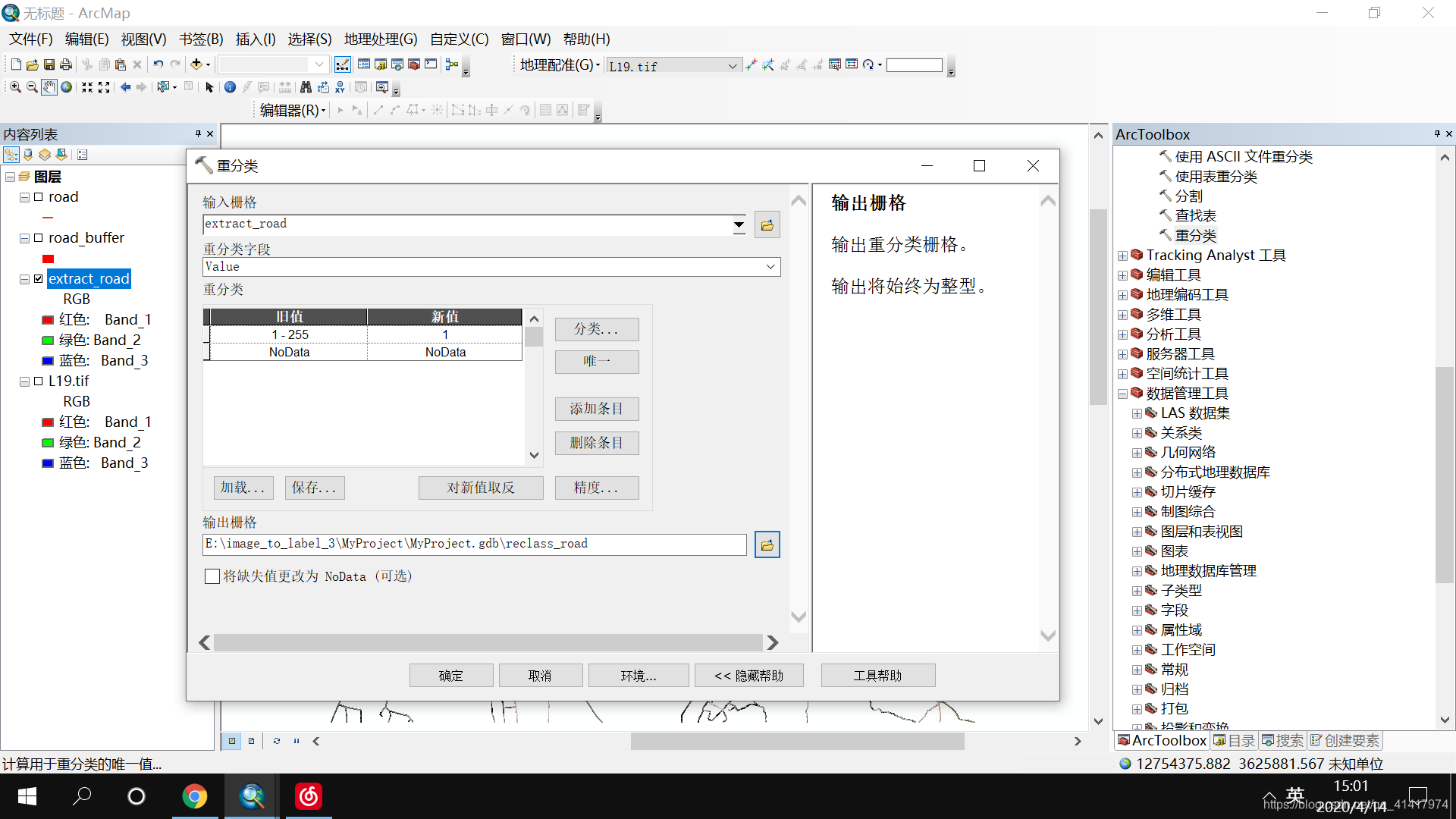Viewport: 1456px width, 819px height.
Task: Click the red road_buffer symbol swatch
Action: click(x=49, y=259)
